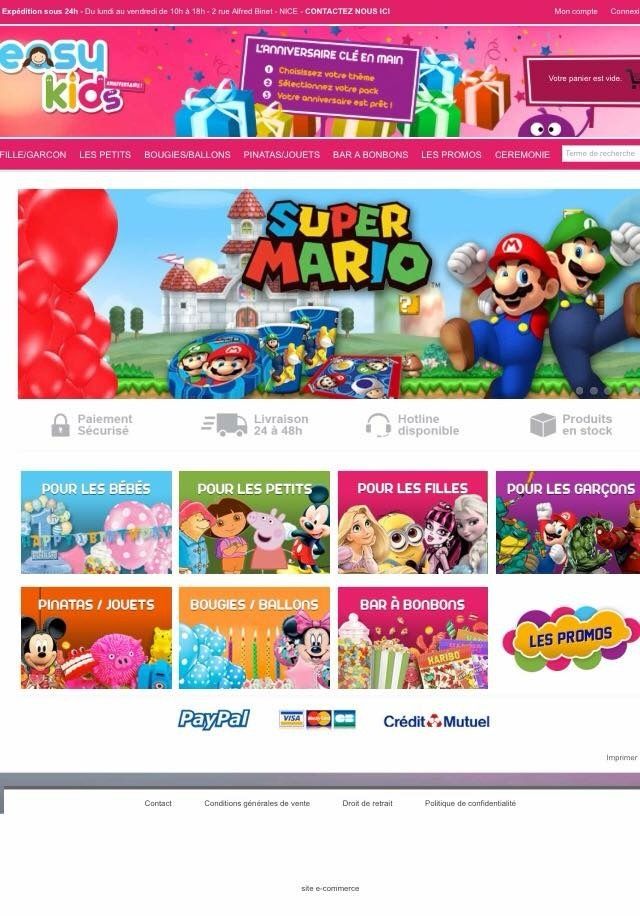Follow the CONTACTEZ NOUS ICI link

tap(347, 11)
